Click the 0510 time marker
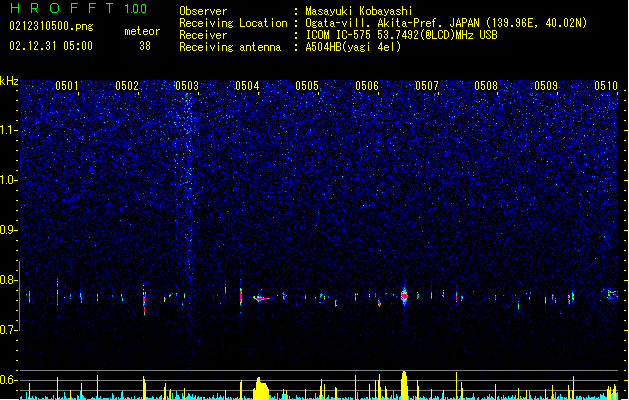The image size is (629, 400). pos(606,86)
